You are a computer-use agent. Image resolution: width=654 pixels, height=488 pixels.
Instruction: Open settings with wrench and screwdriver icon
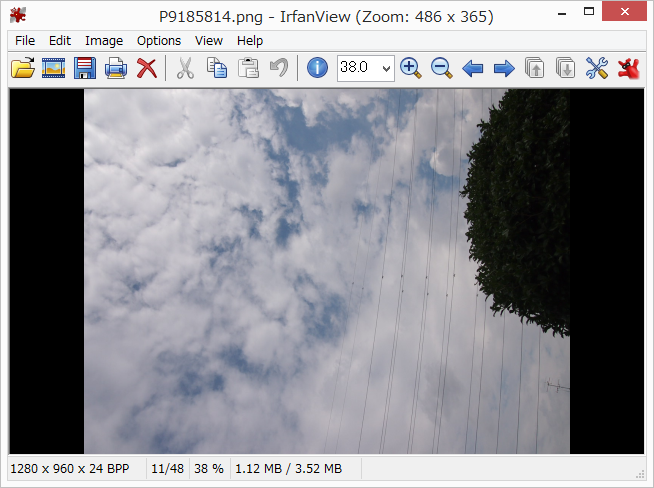[597, 68]
